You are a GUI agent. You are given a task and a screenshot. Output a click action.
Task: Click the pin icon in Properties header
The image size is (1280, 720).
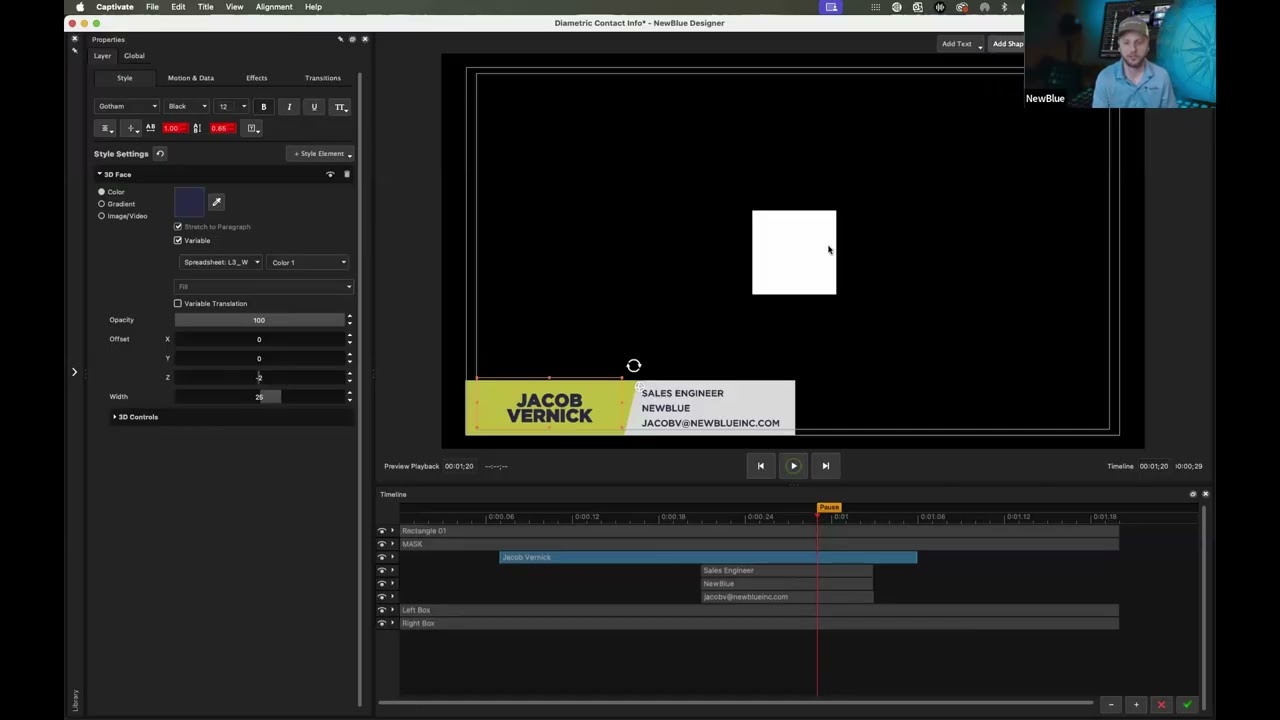point(340,39)
